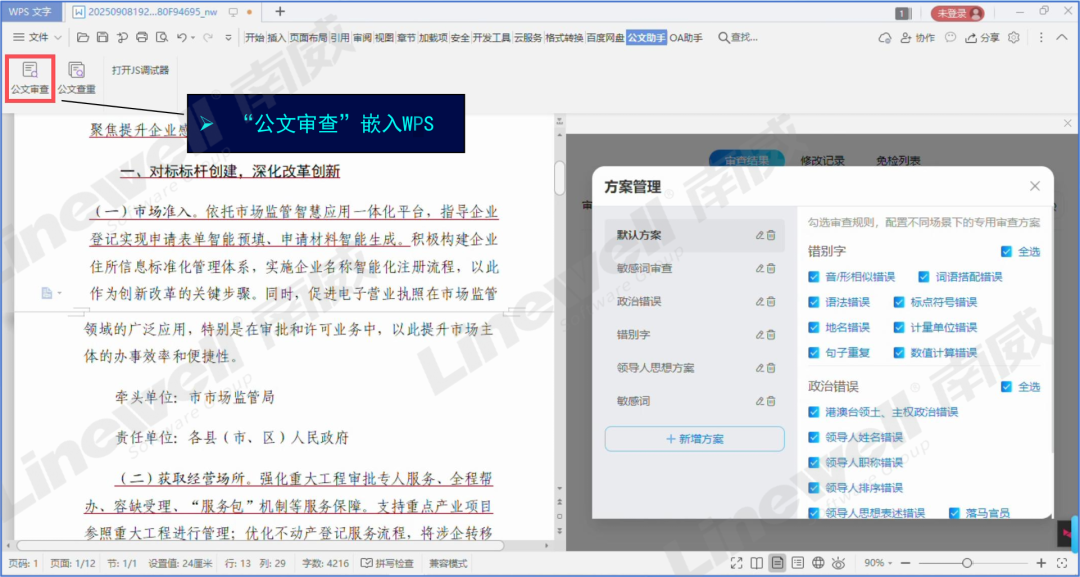
Task: Open the Print Preview icon
Action: pos(163,35)
